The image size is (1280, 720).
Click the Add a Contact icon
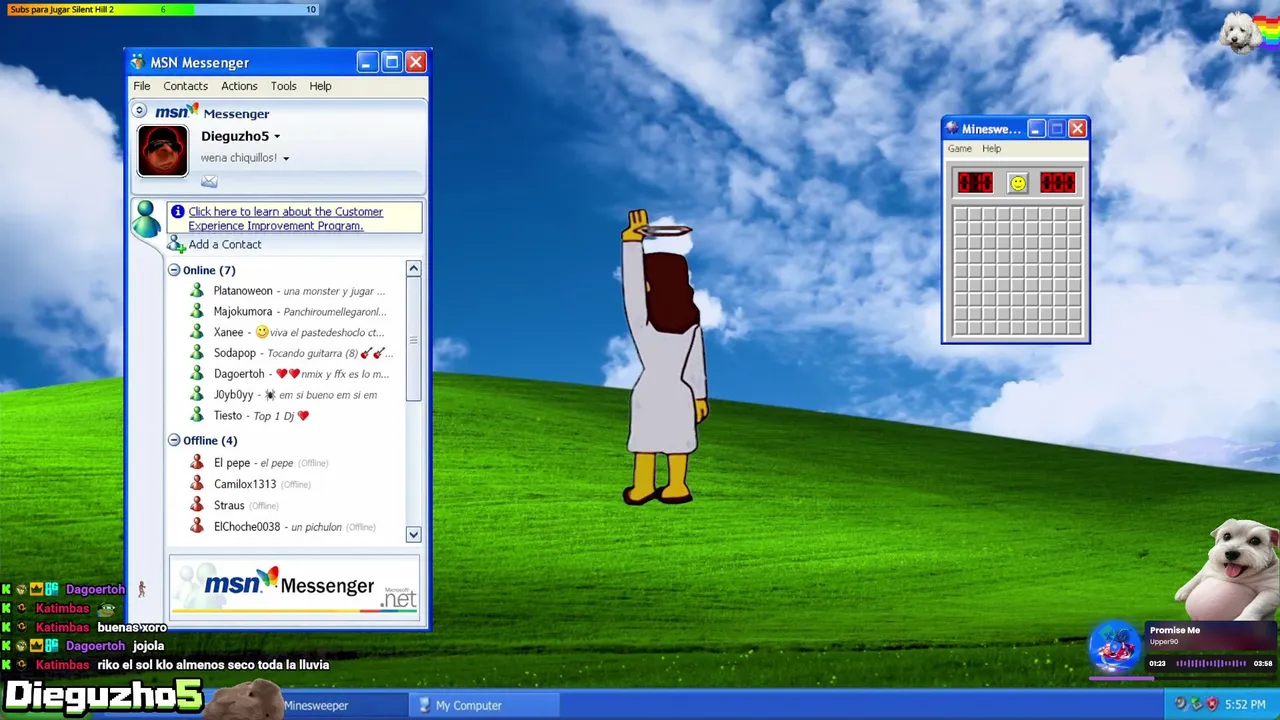click(176, 245)
